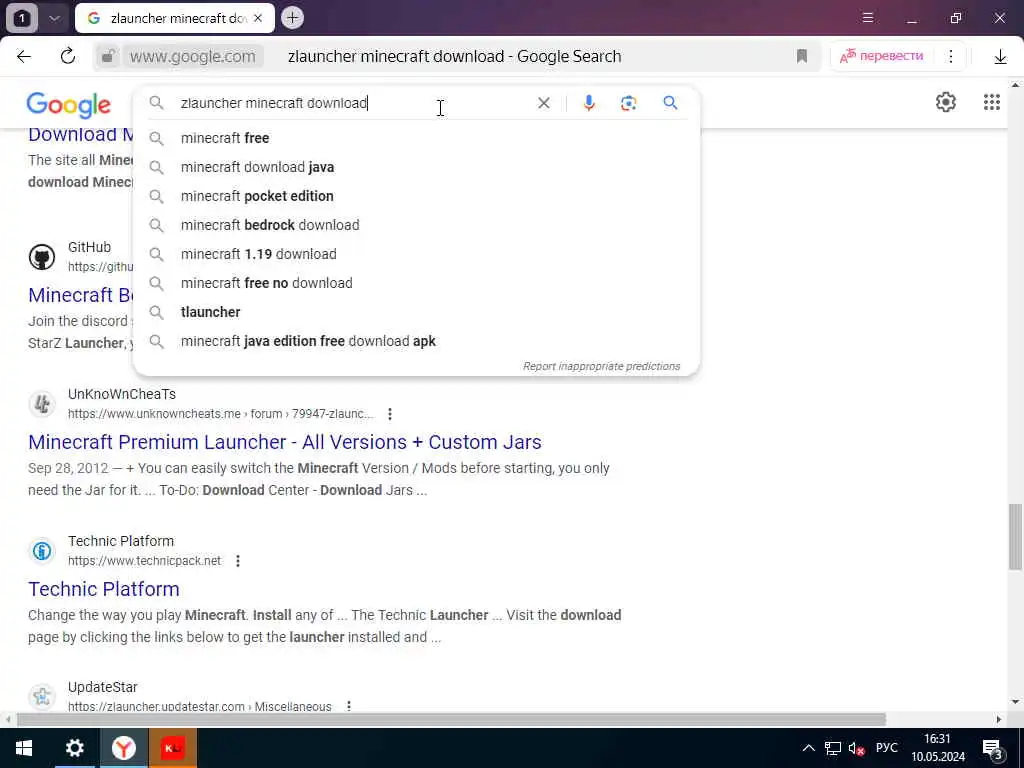Open the tab counter button showing 1
This screenshot has height=768, width=1024.
21,18
